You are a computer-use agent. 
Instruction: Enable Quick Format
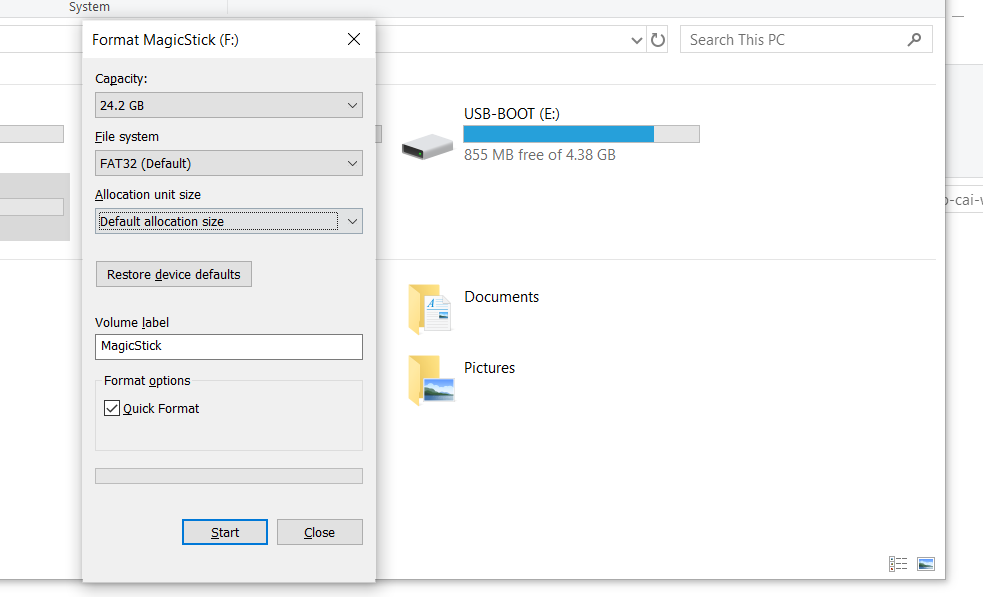point(112,407)
